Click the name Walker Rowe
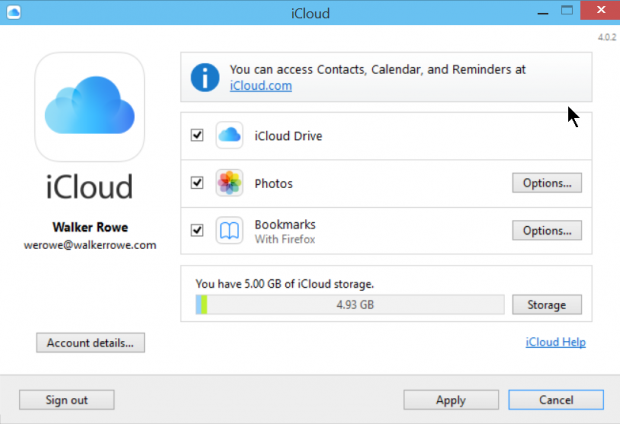 [x=90, y=227]
